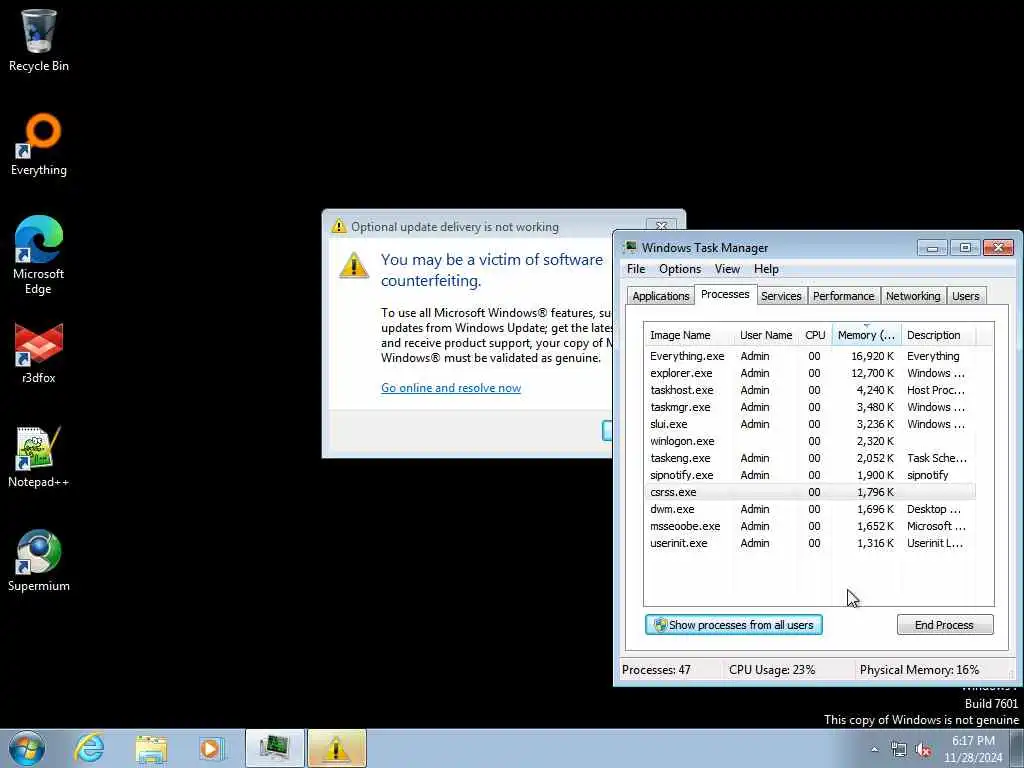Click the CPU Usage: 23% status entry
The height and width of the screenshot is (768, 1024).
point(772,670)
